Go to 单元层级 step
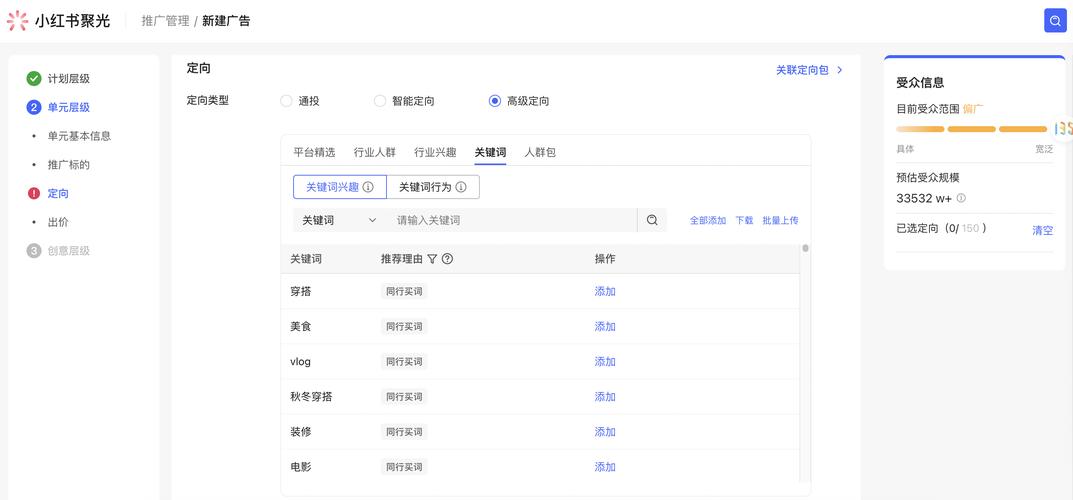The height and width of the screenshot is (500, 1073). 68,107
